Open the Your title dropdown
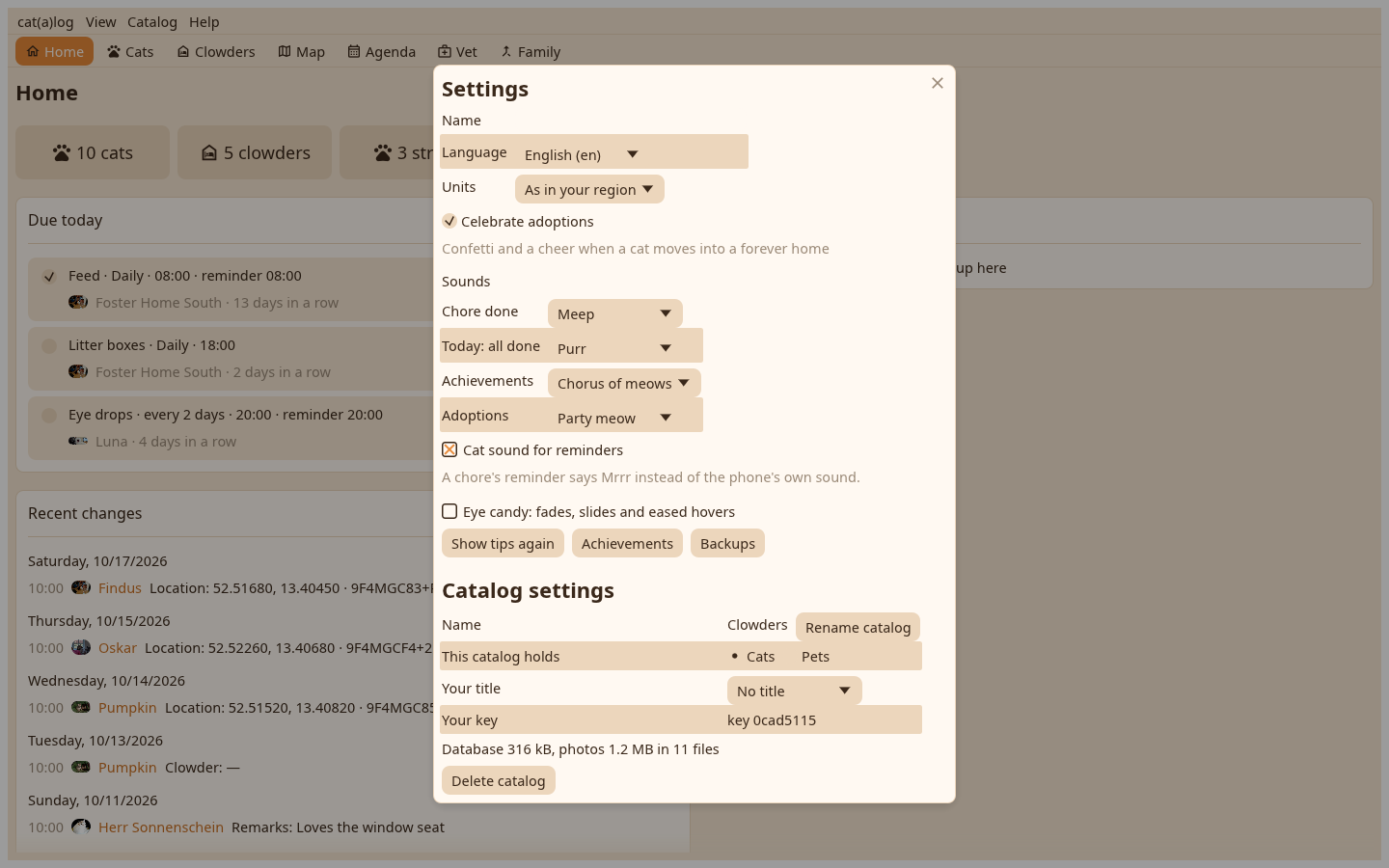Viewport: 1389px width, 868px height. [795, 691]
